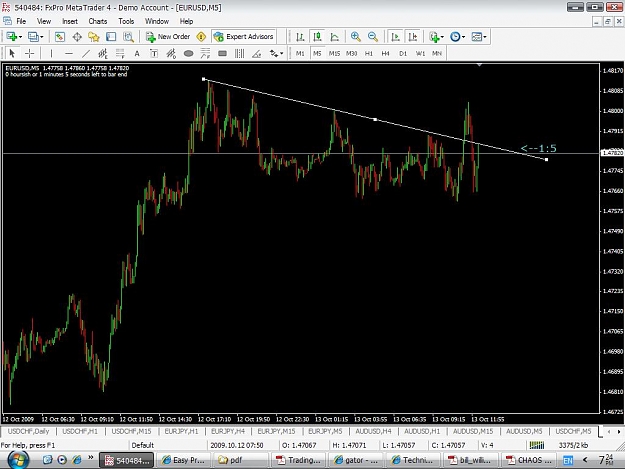Image resolution: width=625 pixels, height=469 pixels.
Task: Select the Ellipse drawing tool
Action: tap(188, 53)
